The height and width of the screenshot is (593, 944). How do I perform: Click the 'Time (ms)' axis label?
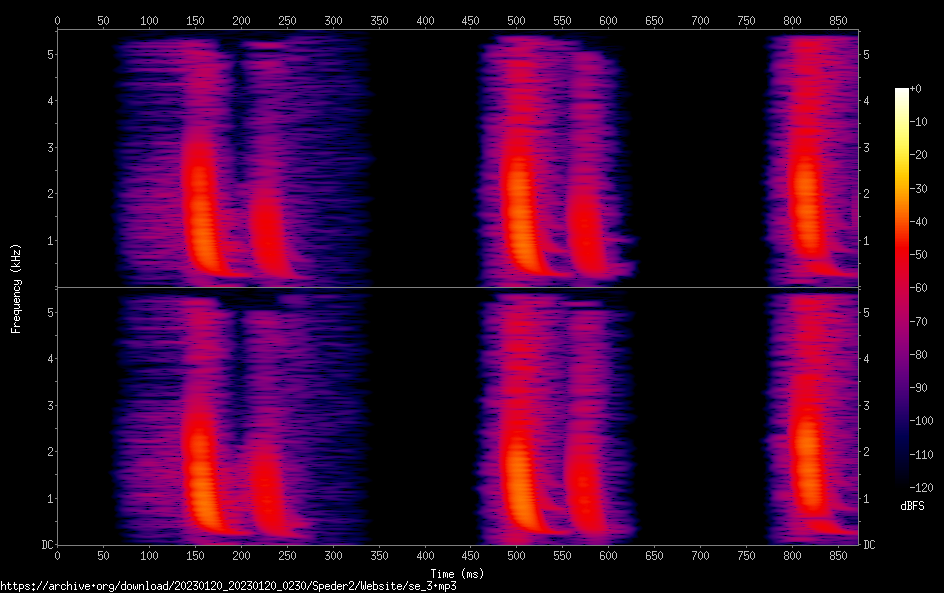click(x=456, y=573)
